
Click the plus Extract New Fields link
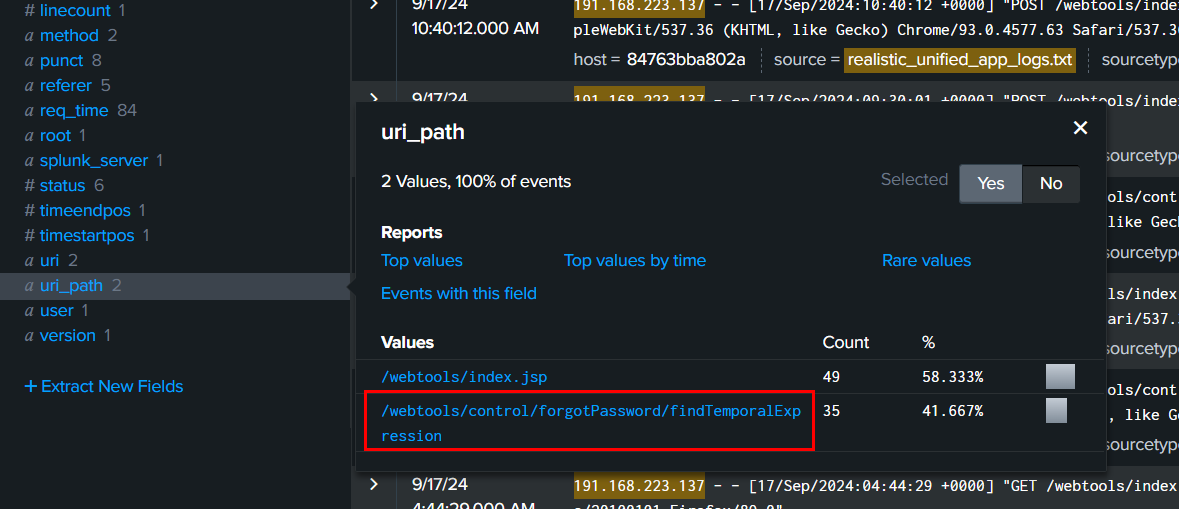click(104, 386)
